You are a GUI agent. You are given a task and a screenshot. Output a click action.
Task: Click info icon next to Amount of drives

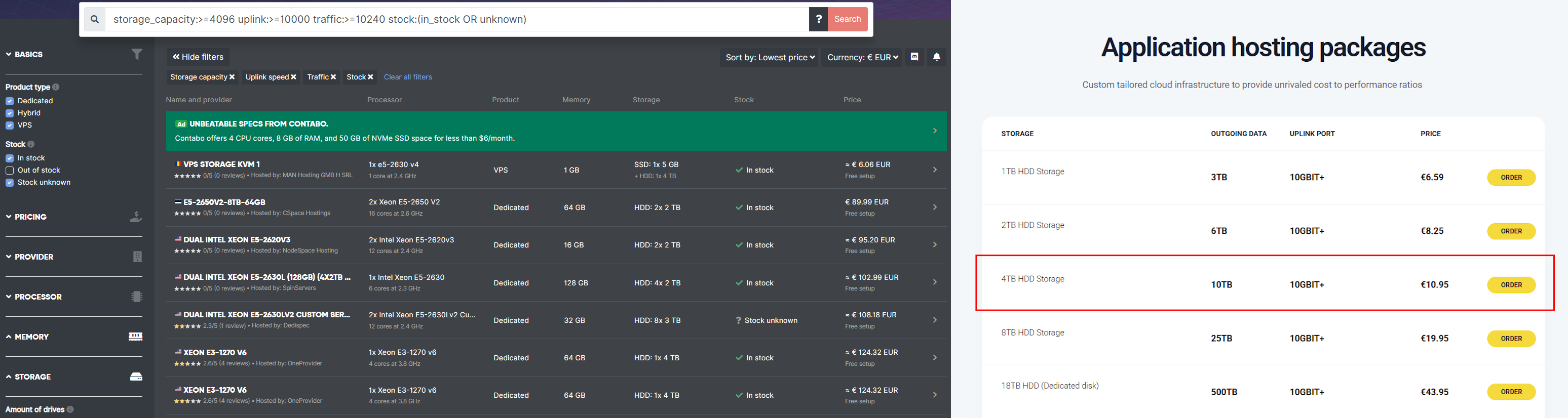tap(70, 409)
